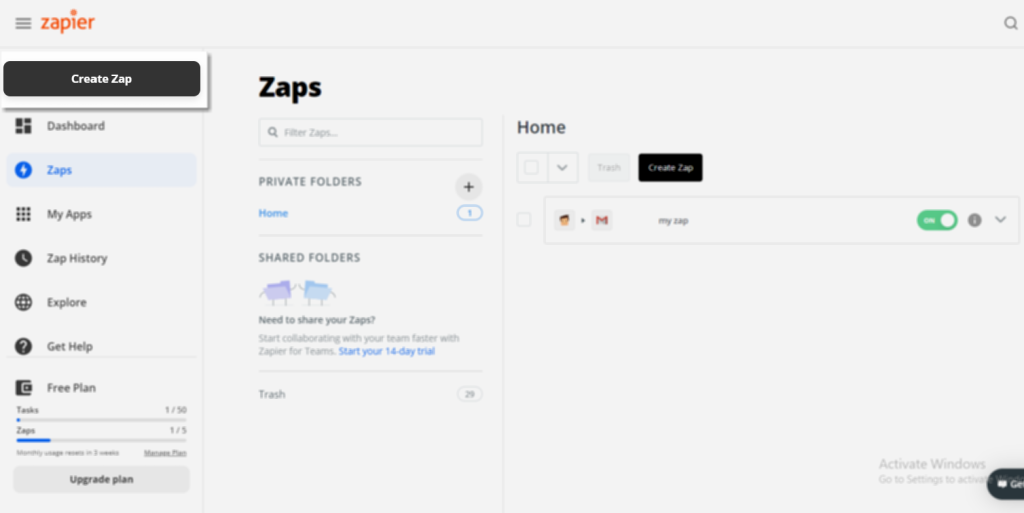
Task: Follow the Start your 14-day trial link
Action: 386,352
